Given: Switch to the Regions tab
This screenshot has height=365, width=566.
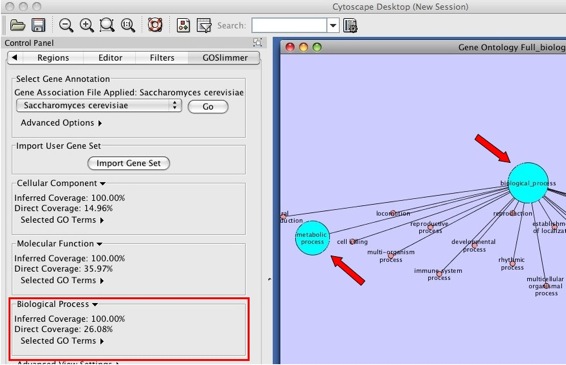Looking at the screenshot, I should [53, 58].
